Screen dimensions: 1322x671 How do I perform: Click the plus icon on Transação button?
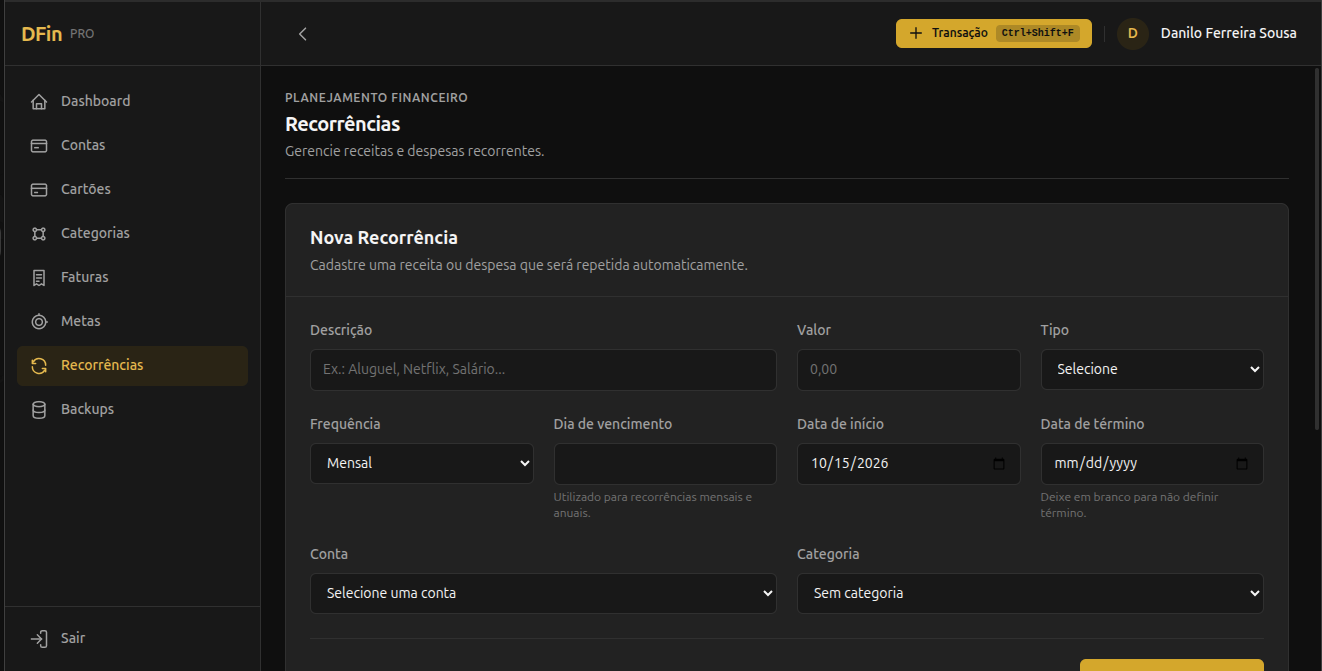(x=916, y=33)
